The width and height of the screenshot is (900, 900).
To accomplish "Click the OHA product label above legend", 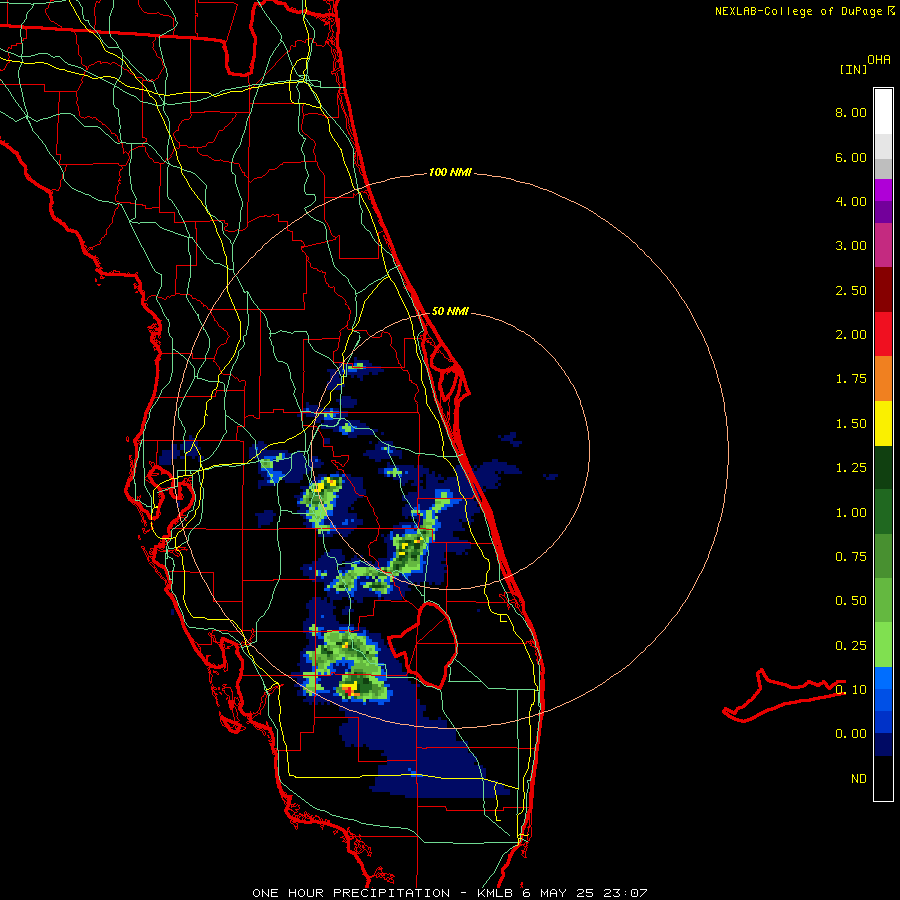I will click(x=879, y=60).
